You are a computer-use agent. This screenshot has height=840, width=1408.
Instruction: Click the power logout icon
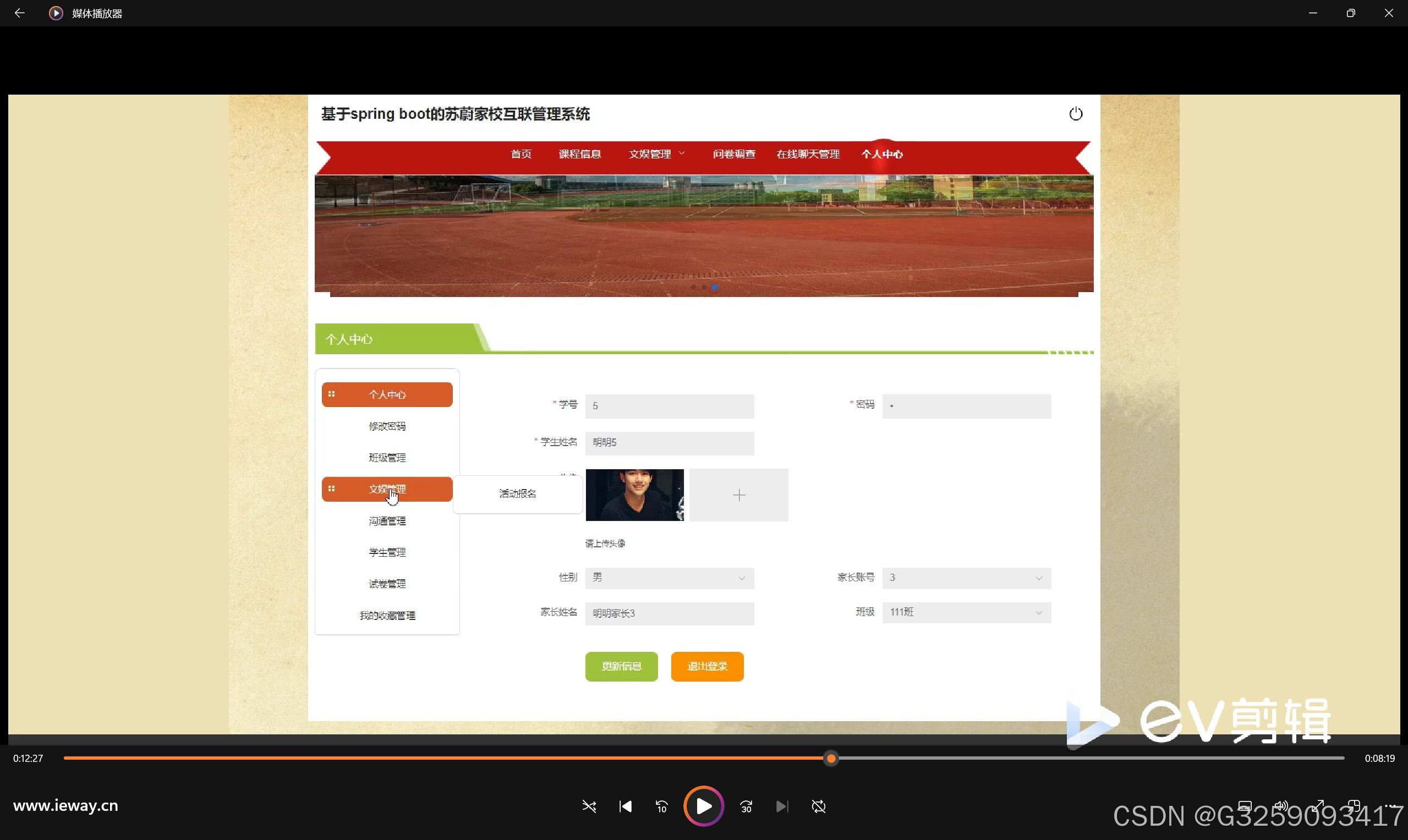[x=1076, y=114]
